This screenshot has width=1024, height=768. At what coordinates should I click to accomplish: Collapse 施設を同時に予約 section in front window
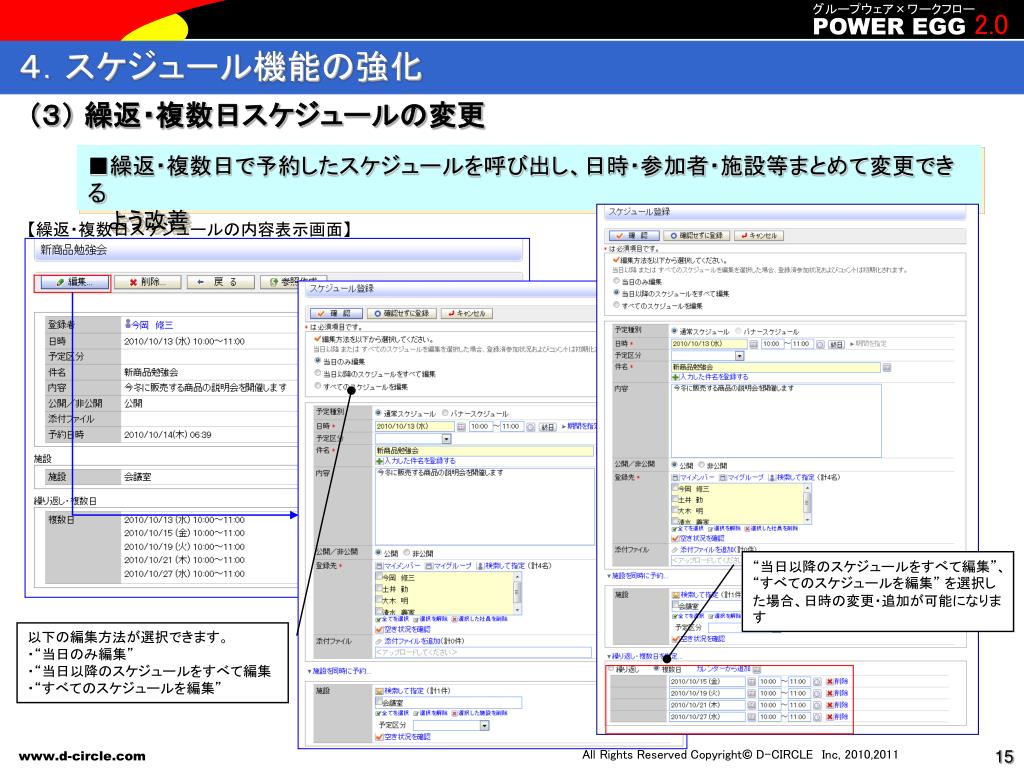coord(636,576)
